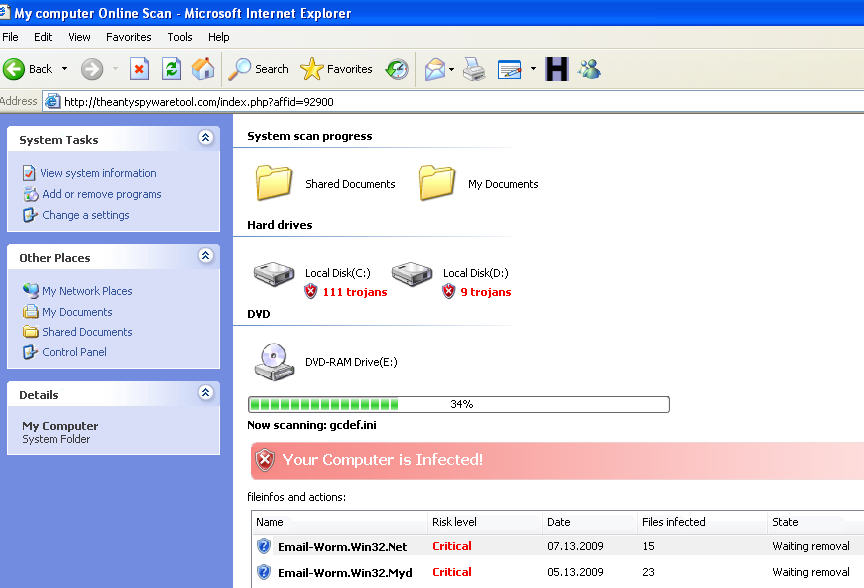864x588 pixels.
Task: Click shield icon beside Email-Worm.Win32.Net
Action: [x=264, y=546]
